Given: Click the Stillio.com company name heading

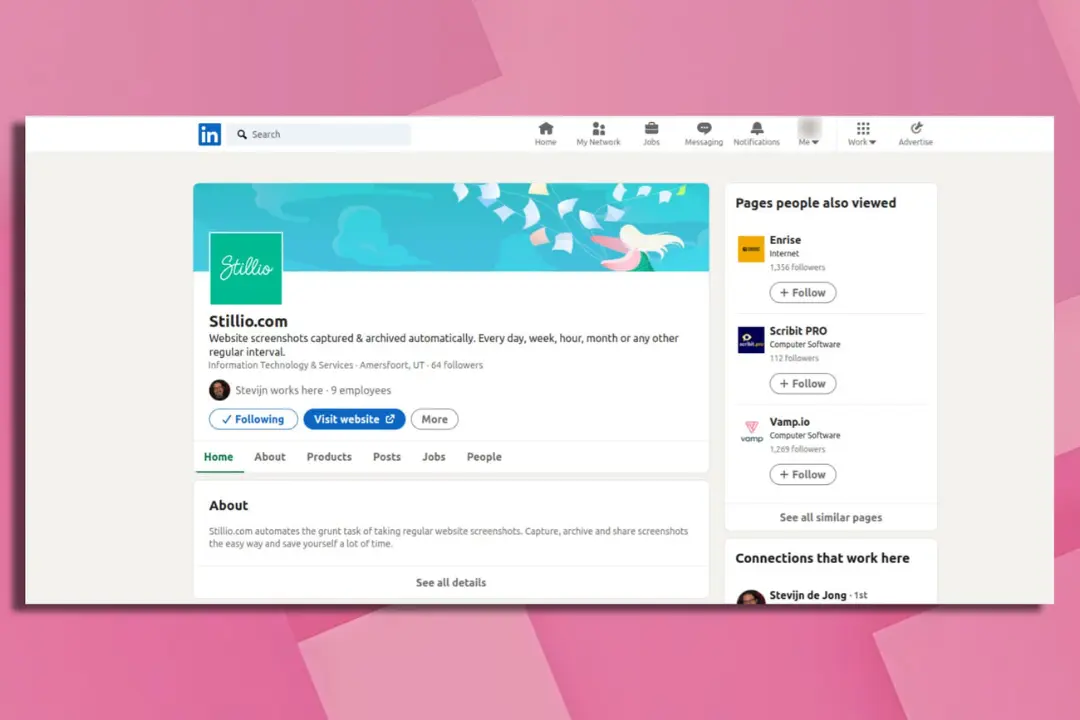Looking at the screenshot, I should point(248,321).
